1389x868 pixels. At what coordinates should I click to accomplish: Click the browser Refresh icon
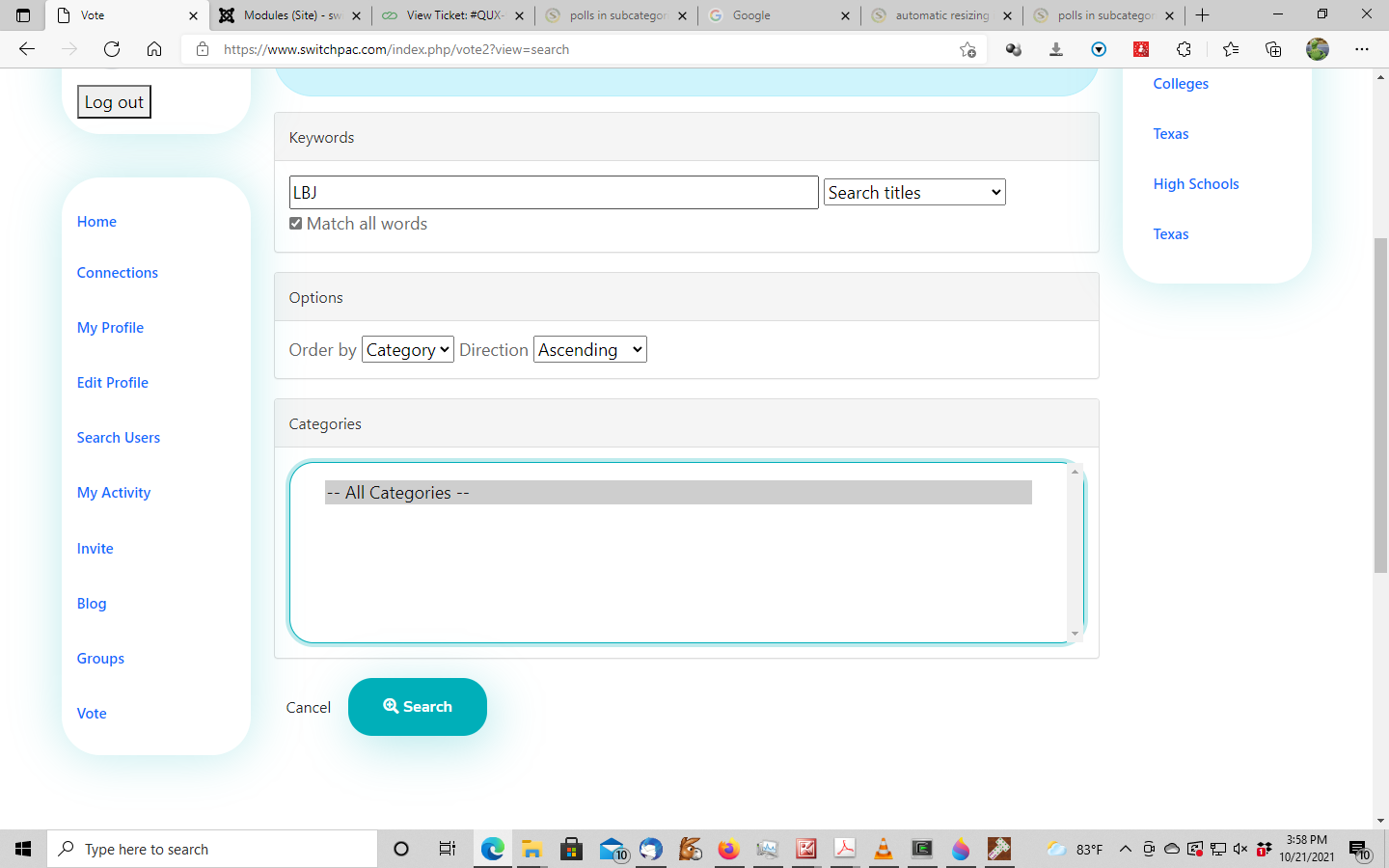(x=112, y=49)
